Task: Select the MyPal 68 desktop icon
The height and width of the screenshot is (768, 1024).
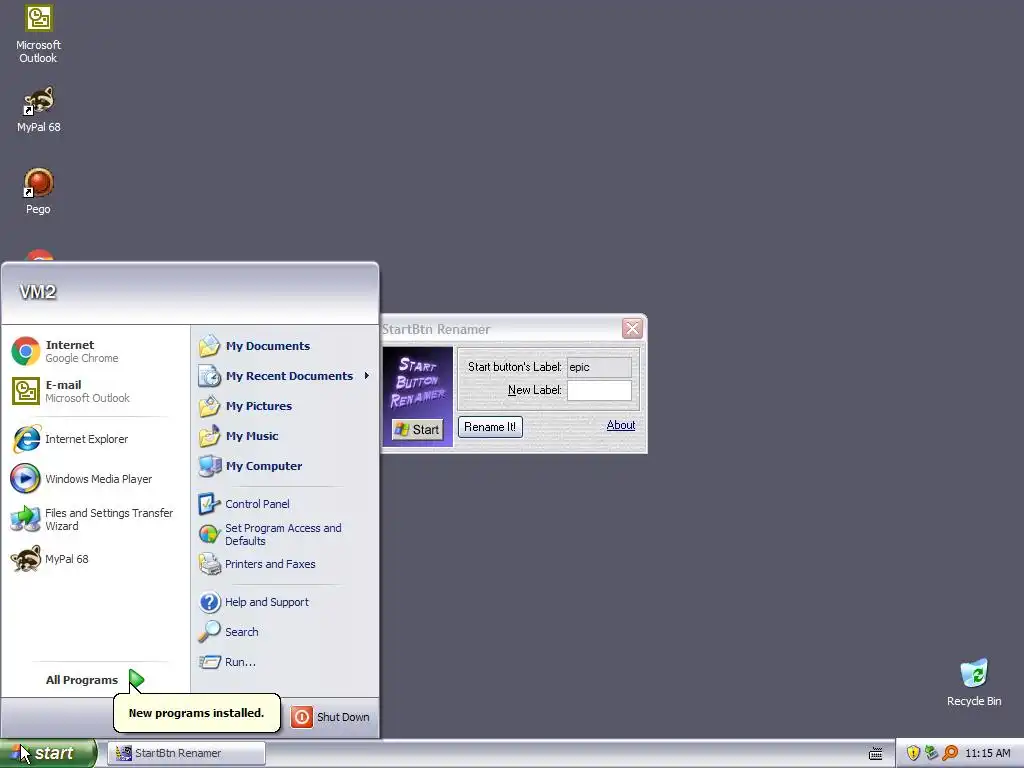Action: tap(39, 109)
